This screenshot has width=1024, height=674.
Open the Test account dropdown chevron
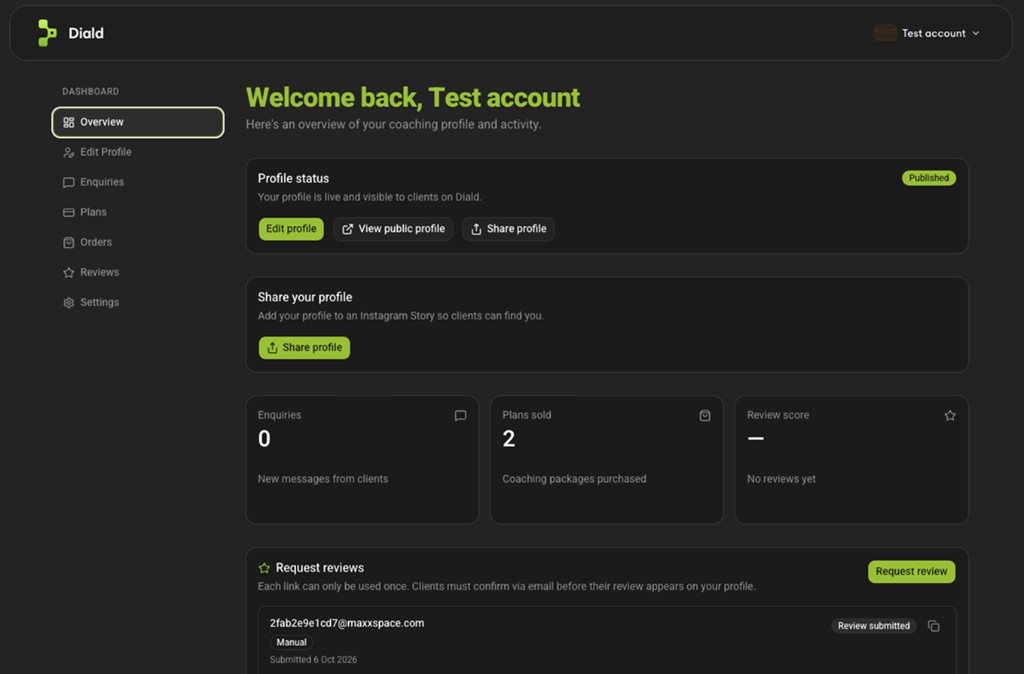pos(976,33)
